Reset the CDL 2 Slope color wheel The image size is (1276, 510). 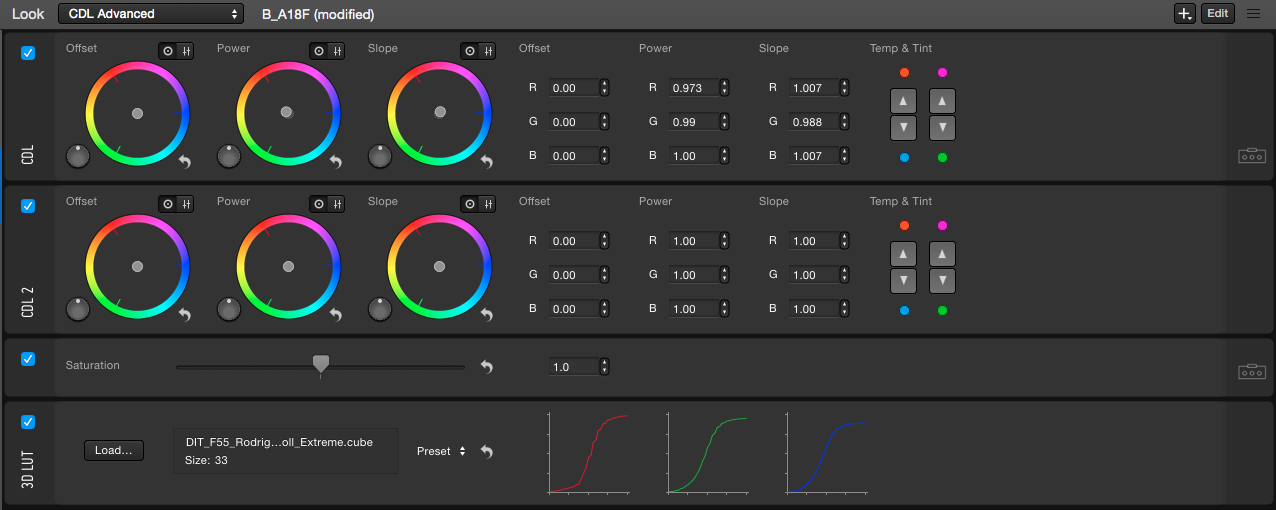485,315
